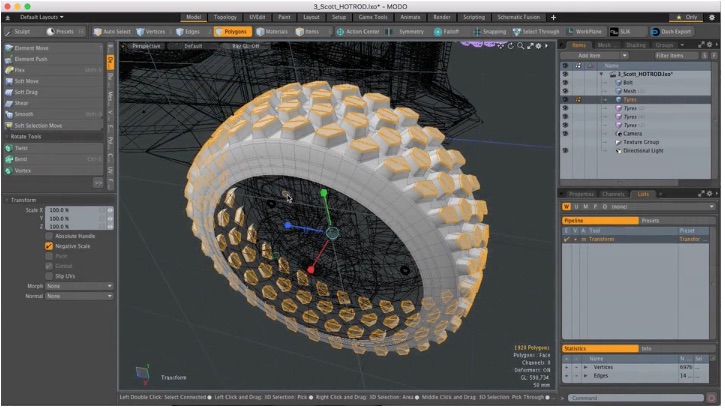Screen dimensions: 725x408
Task: Hide the Bolt item visibility
Action: [565, 83]
